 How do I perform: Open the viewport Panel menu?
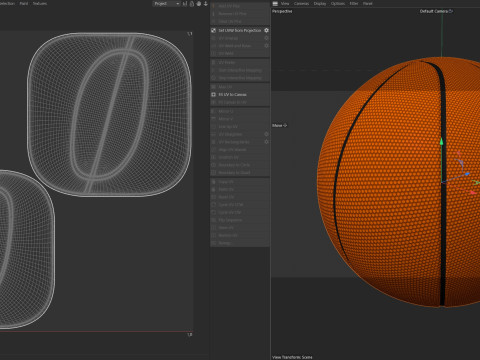[x=368, y=3]
